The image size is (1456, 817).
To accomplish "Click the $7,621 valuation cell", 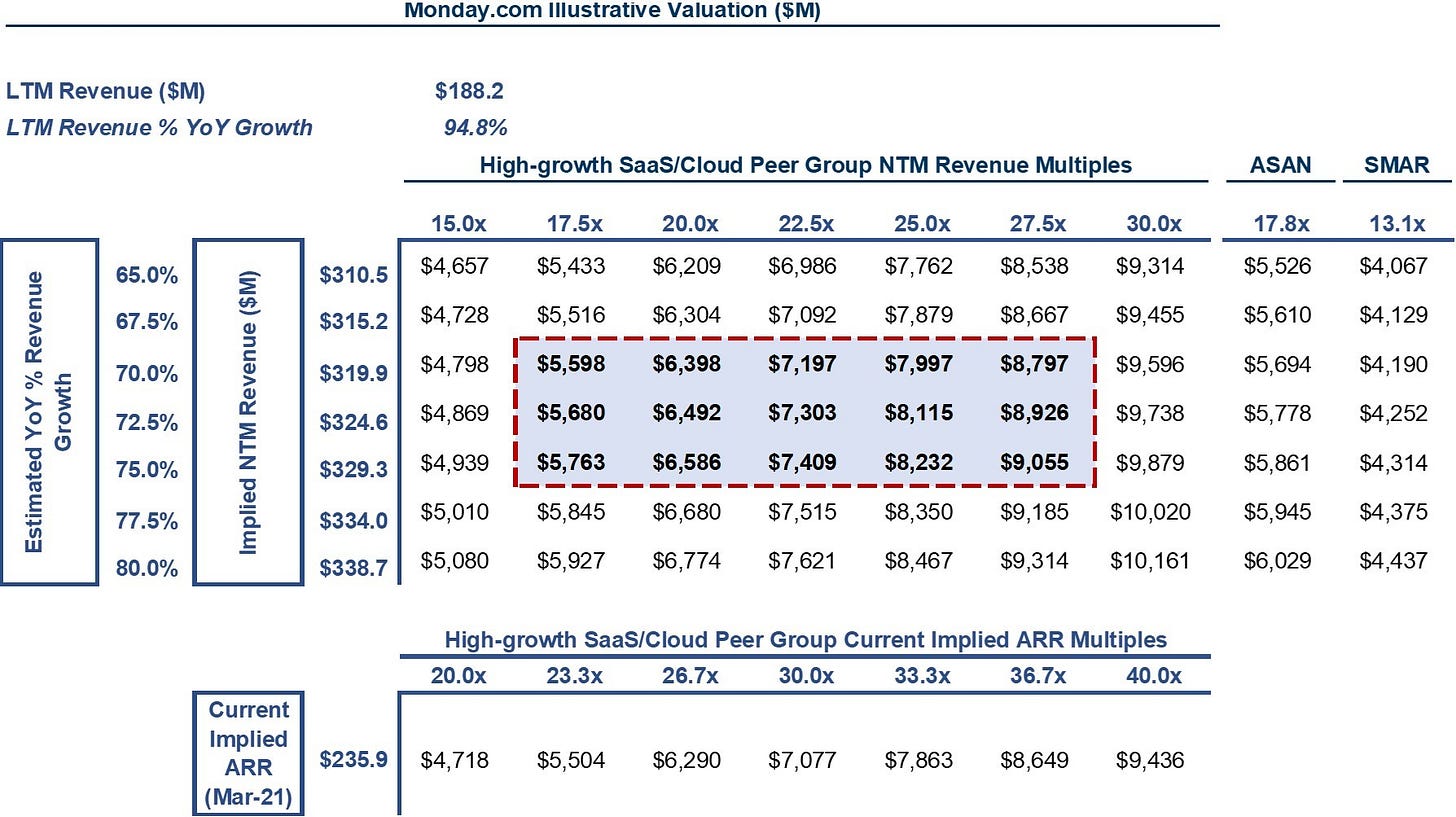I will 802,560.
